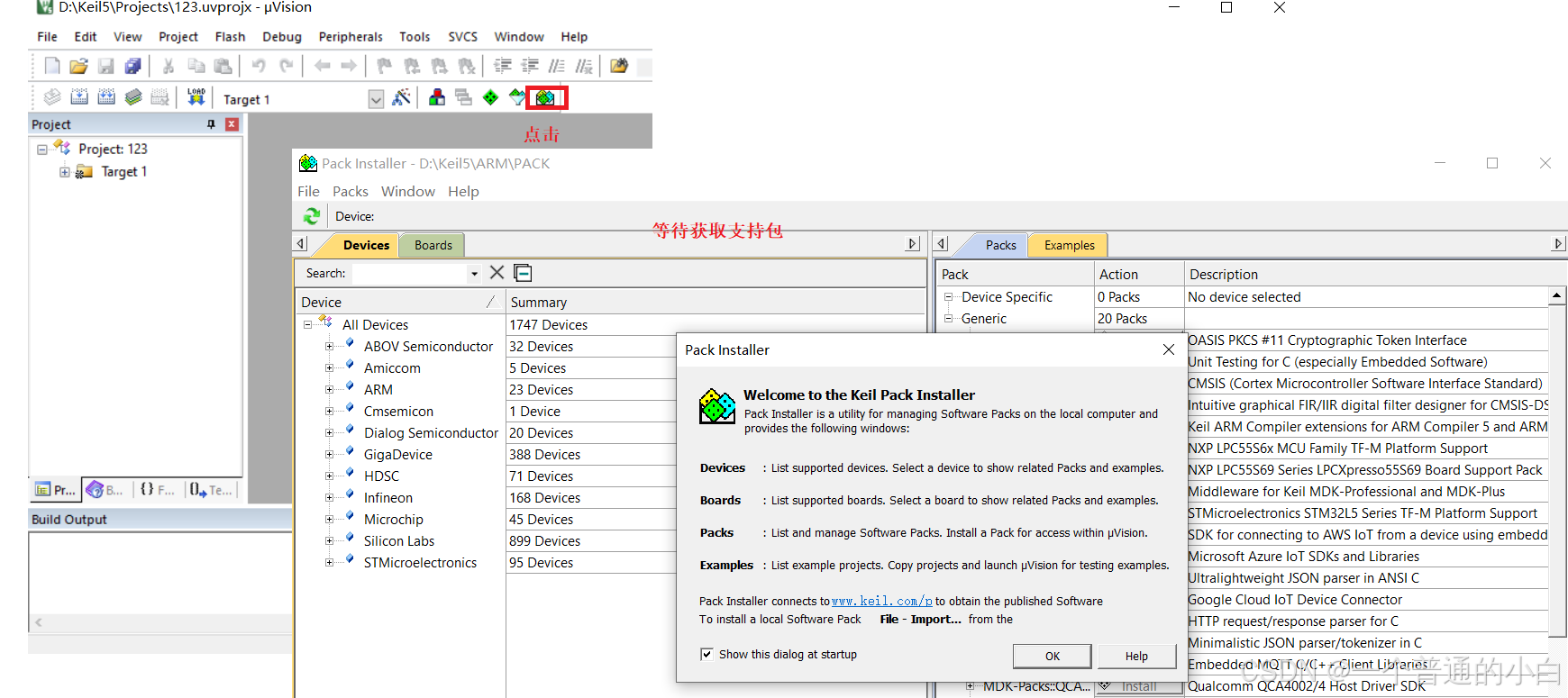Open the Flash menu in uVision

[230, 37]
